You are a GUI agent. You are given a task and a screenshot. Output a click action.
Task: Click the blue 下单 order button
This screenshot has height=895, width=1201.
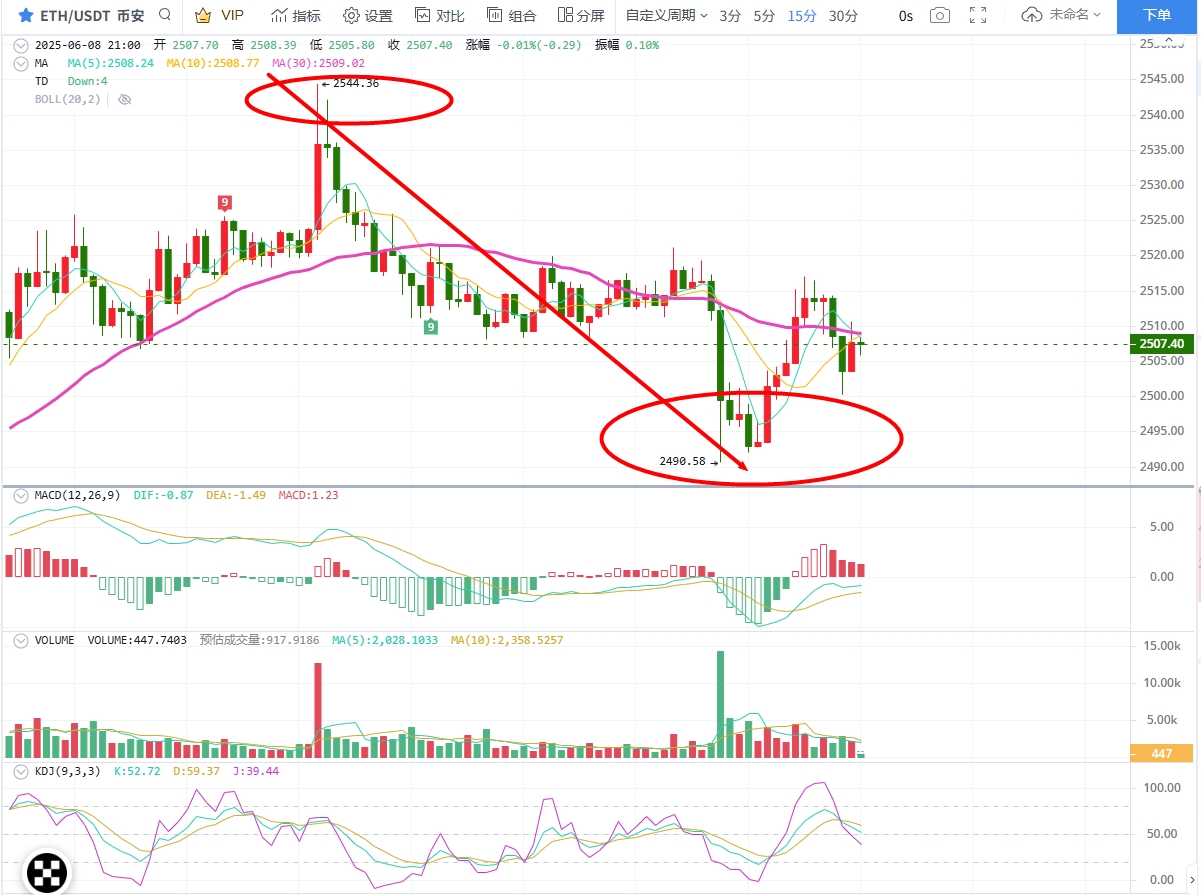point(1157,15)
